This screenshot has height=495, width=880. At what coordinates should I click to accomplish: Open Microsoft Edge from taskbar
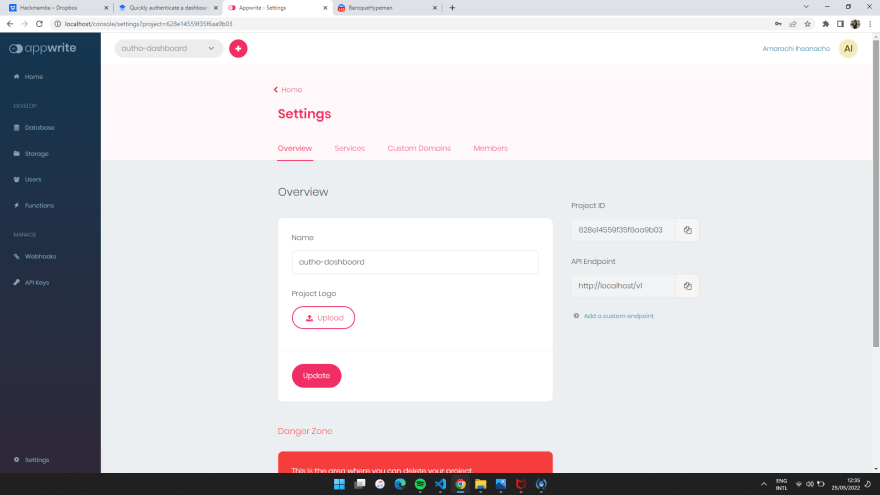400,484
